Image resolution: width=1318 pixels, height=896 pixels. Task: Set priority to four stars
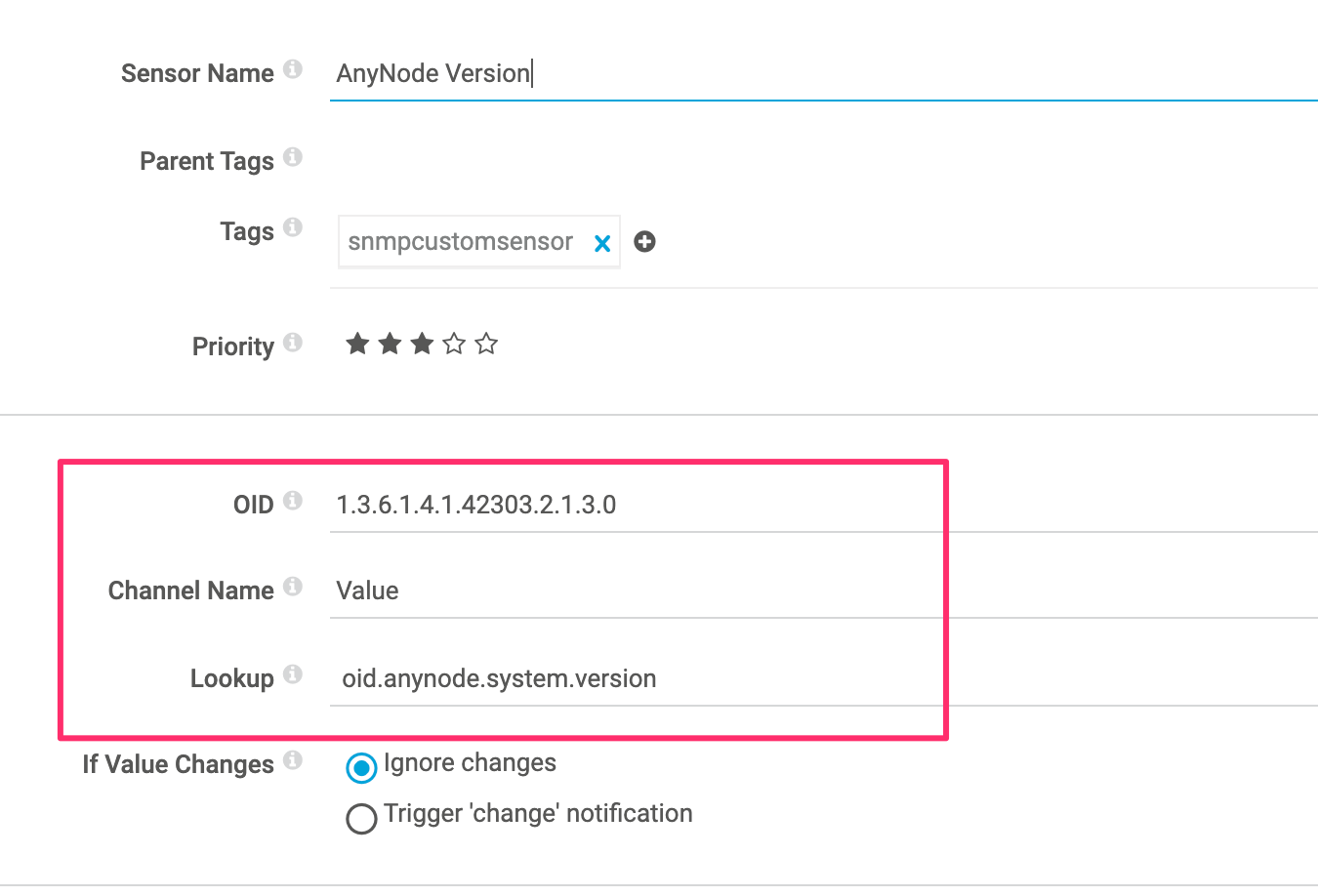[x=454, y=344]
